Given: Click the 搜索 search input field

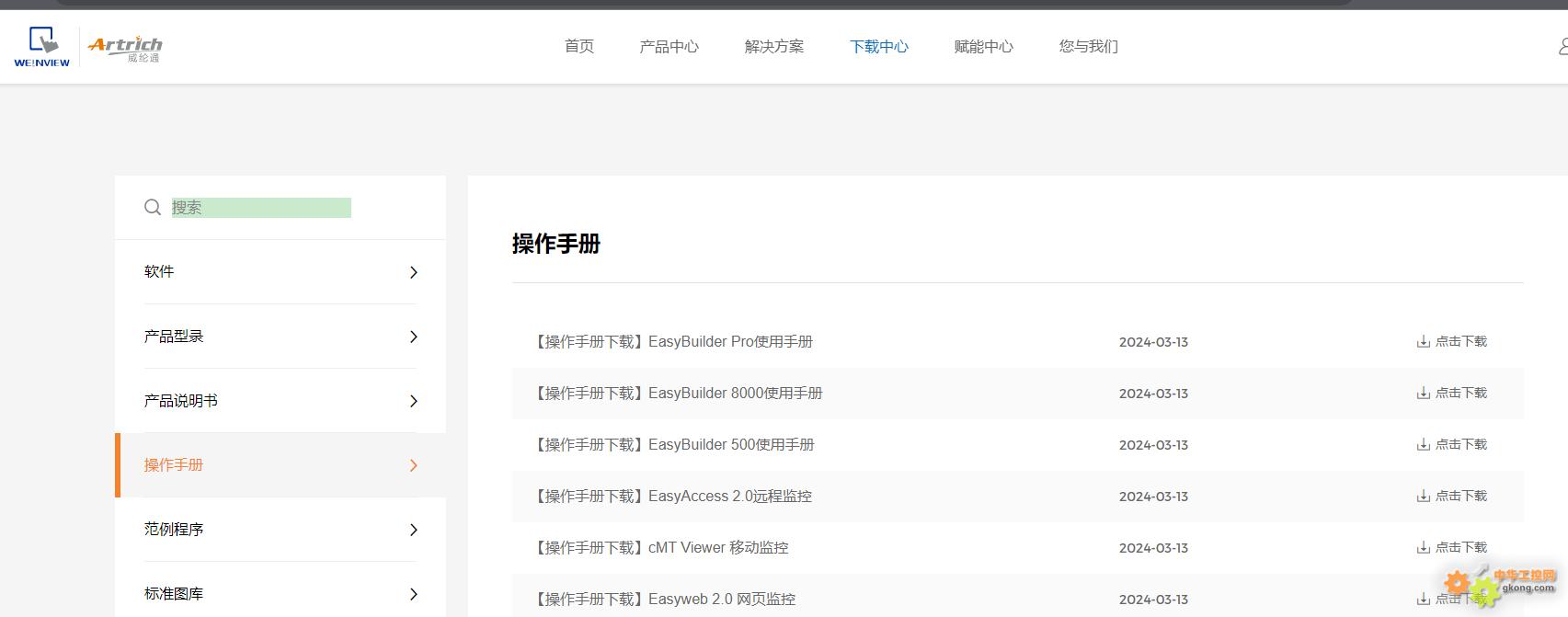Looking at the screenshot, I should pos(261,208).
